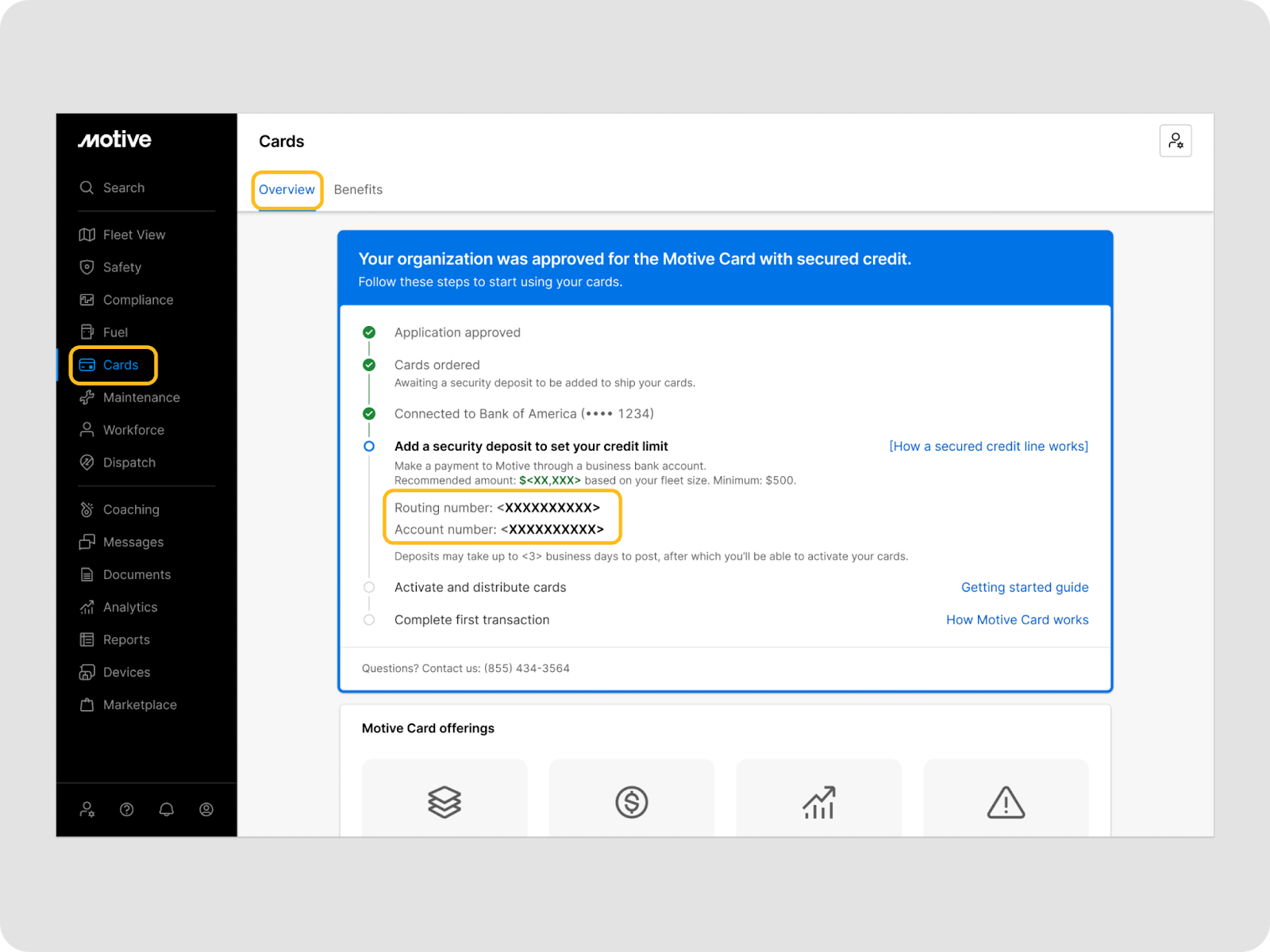Open the help question mark icon

pyautogui.click(x=126, y=809)
